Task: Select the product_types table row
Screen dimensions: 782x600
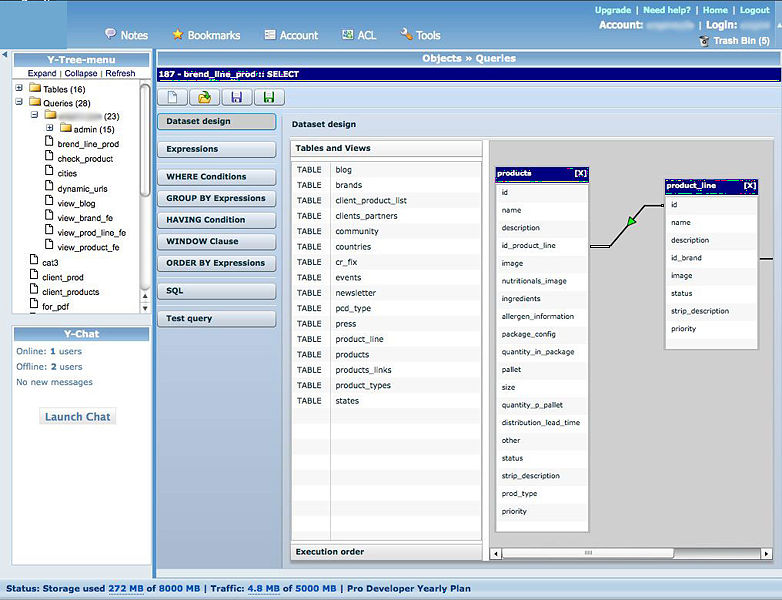Action: coord(362,386)
